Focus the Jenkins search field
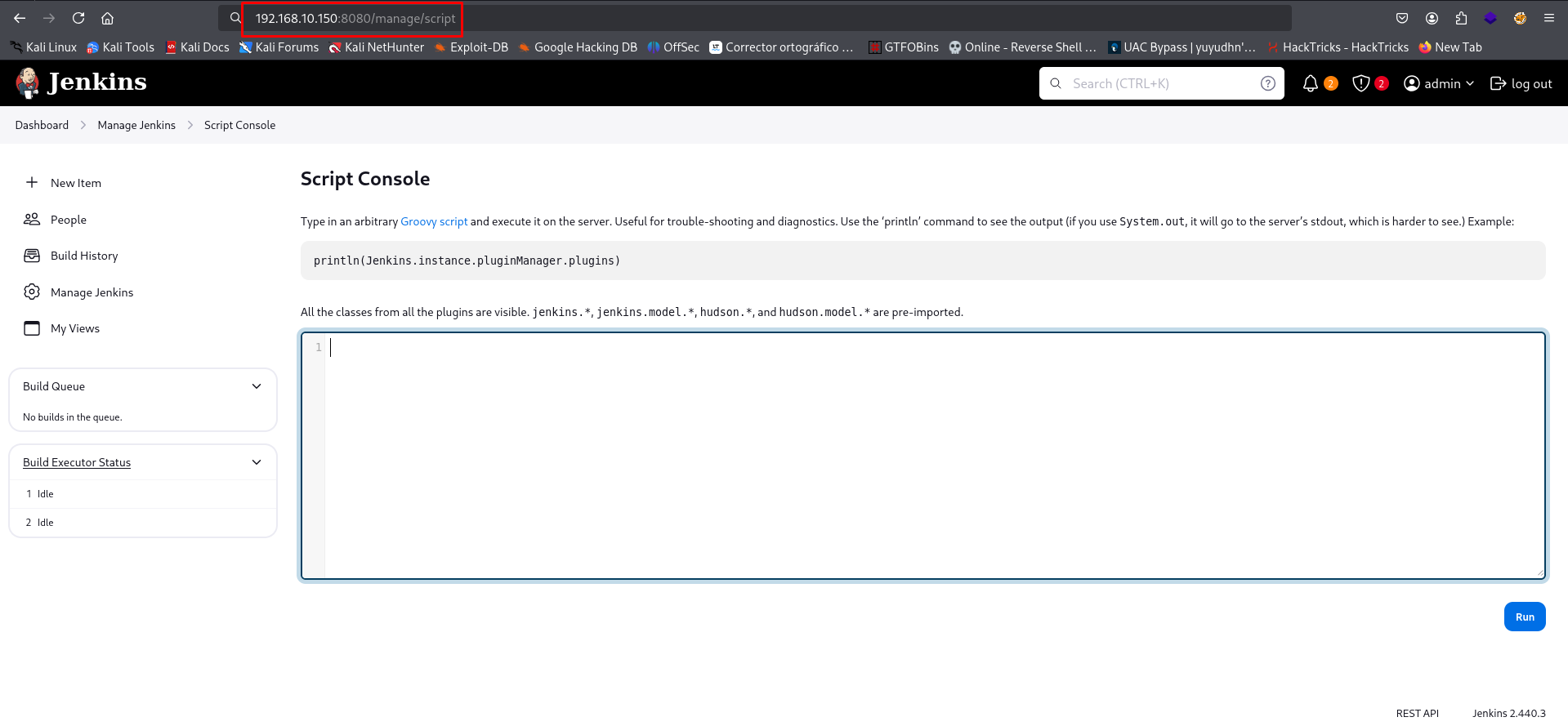1568x726 pixels. tap(1163, 83)
